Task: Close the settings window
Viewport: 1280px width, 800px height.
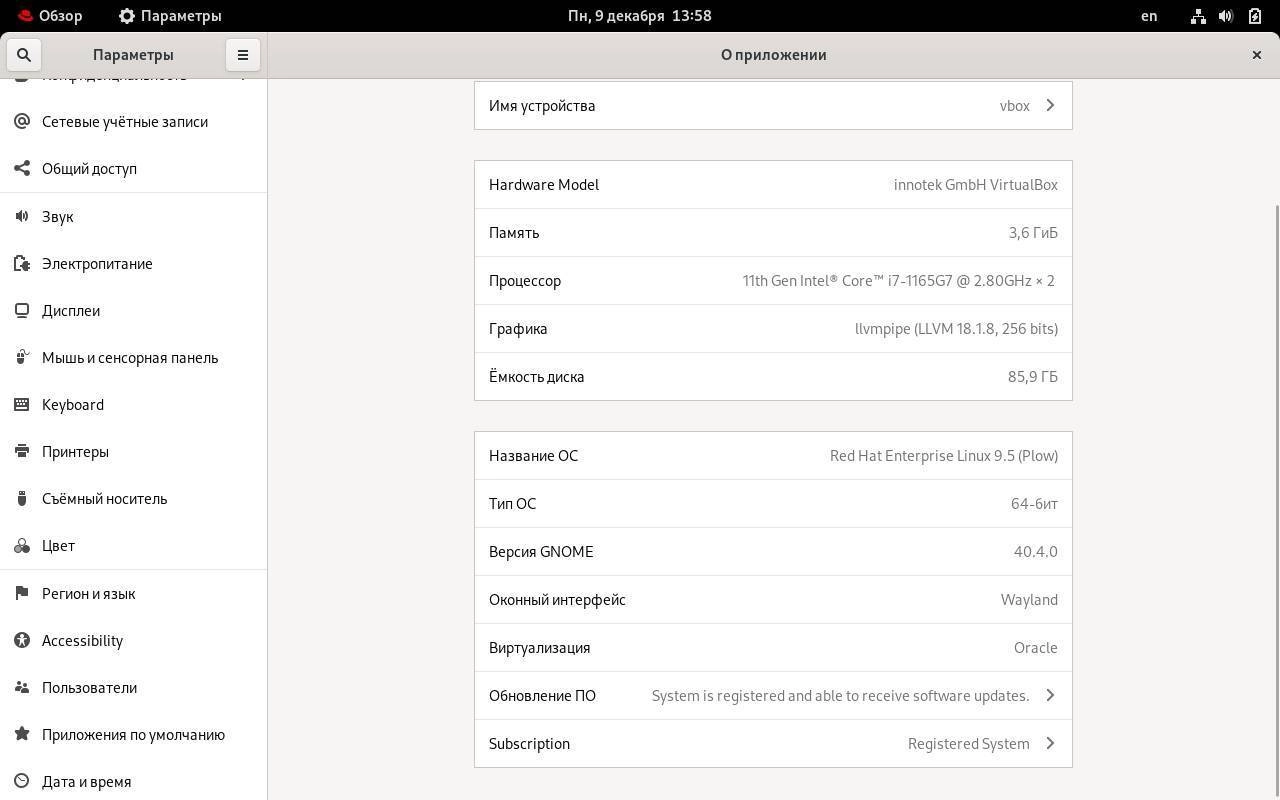Action: (1257, 55)
